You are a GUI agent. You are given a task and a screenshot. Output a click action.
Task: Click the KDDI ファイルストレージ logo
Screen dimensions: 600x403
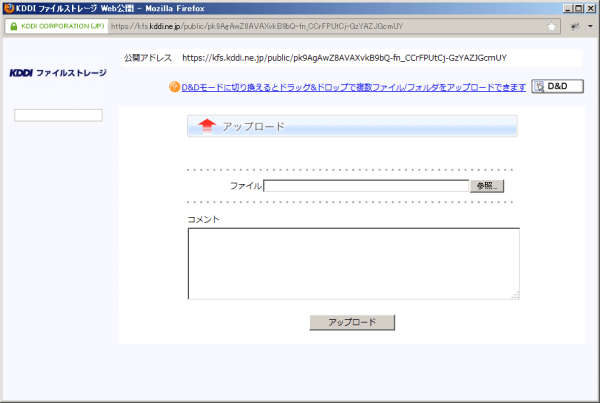(57, 73)
